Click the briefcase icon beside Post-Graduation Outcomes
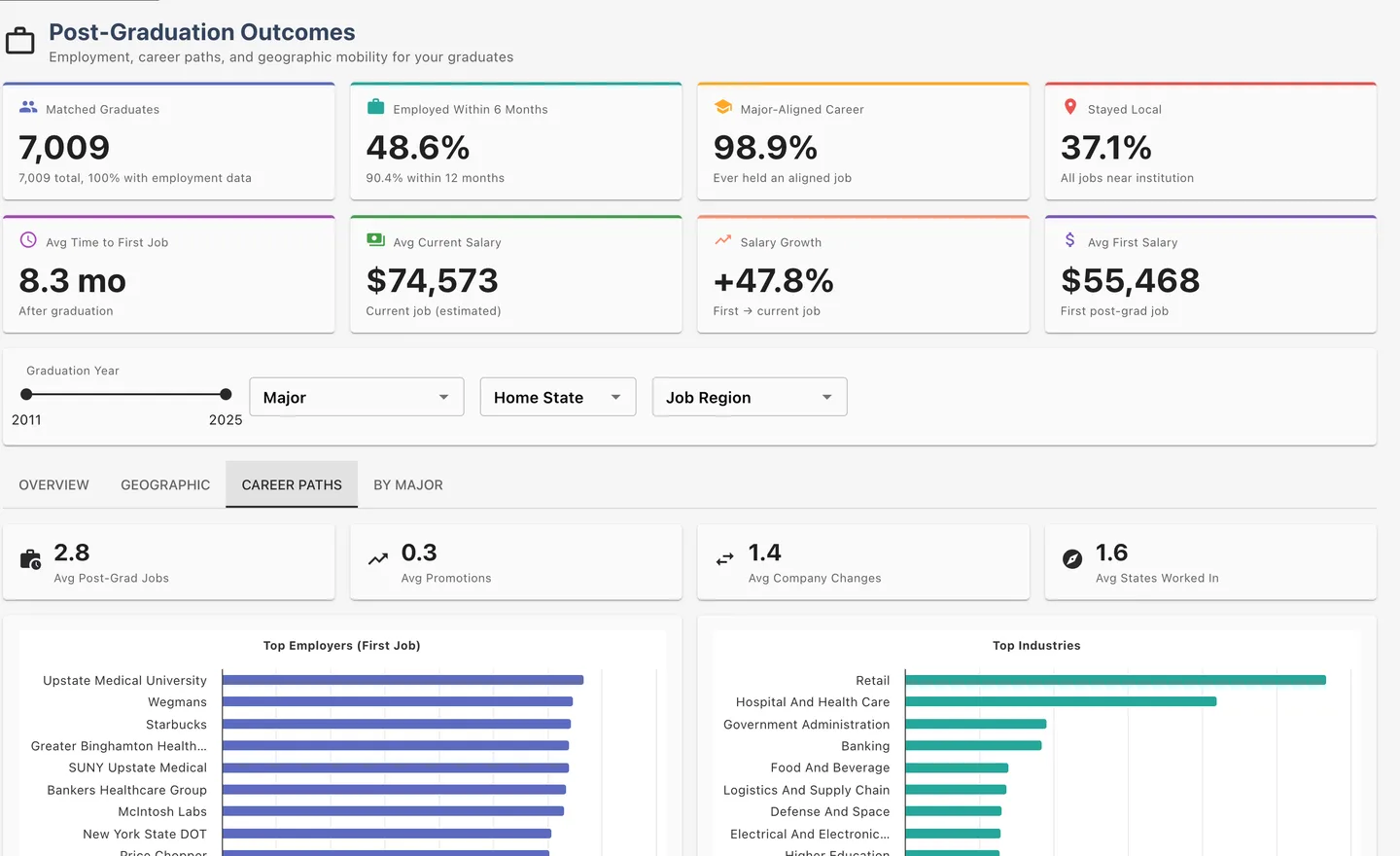Screen dimensions: 1400x856 (x=20, y=41)
